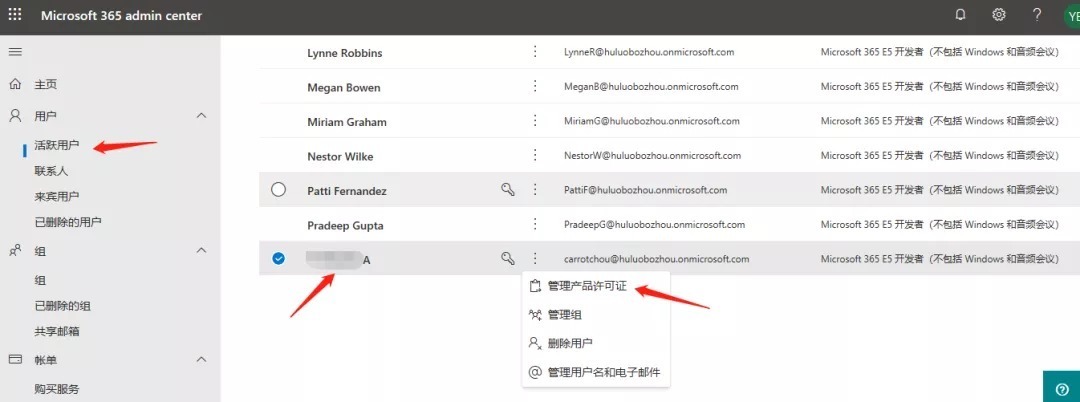Click the license text in Pradeep Gupta row
1080x402 pixels.
939,224
